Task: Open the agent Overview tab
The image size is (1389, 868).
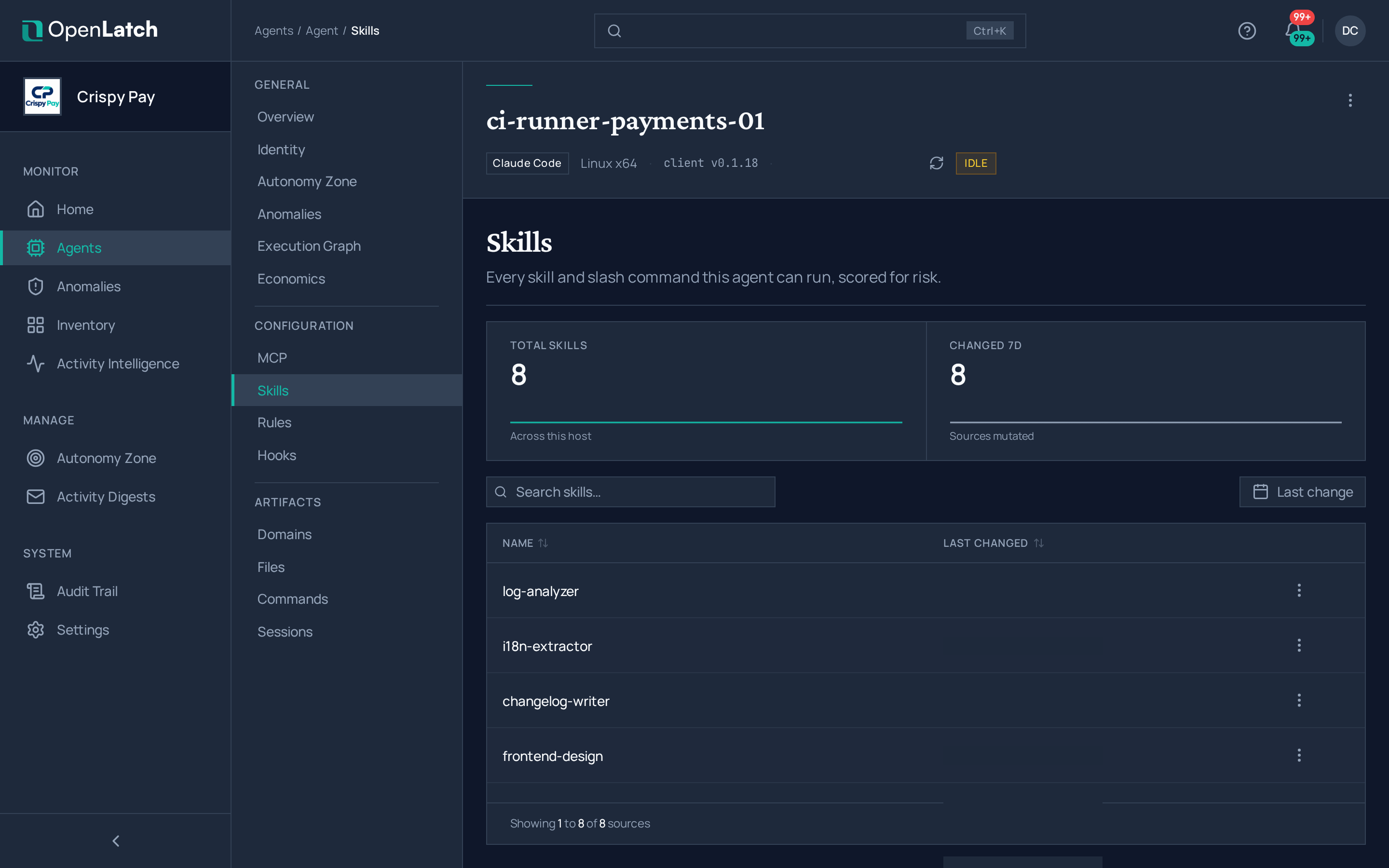Action: pos(347,117)
